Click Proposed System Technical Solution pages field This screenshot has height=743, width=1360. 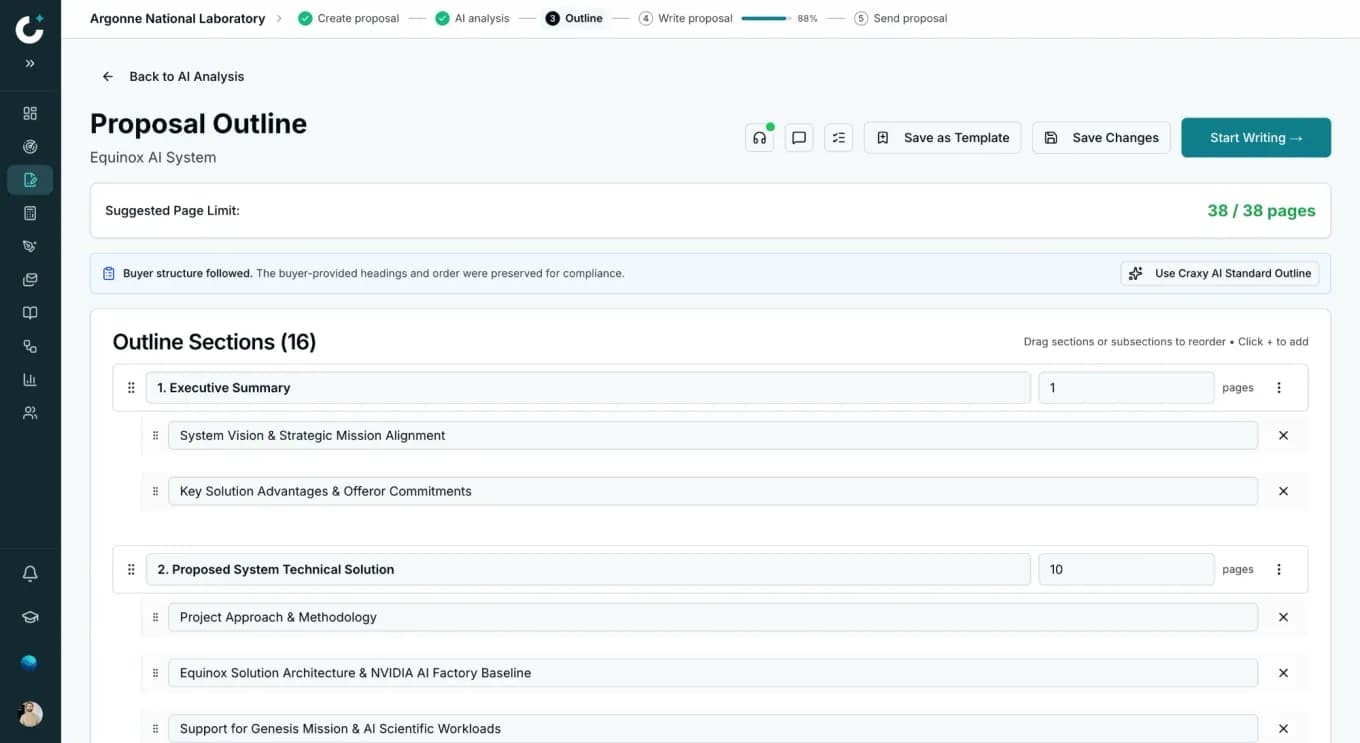click(x=1126, y=570)
